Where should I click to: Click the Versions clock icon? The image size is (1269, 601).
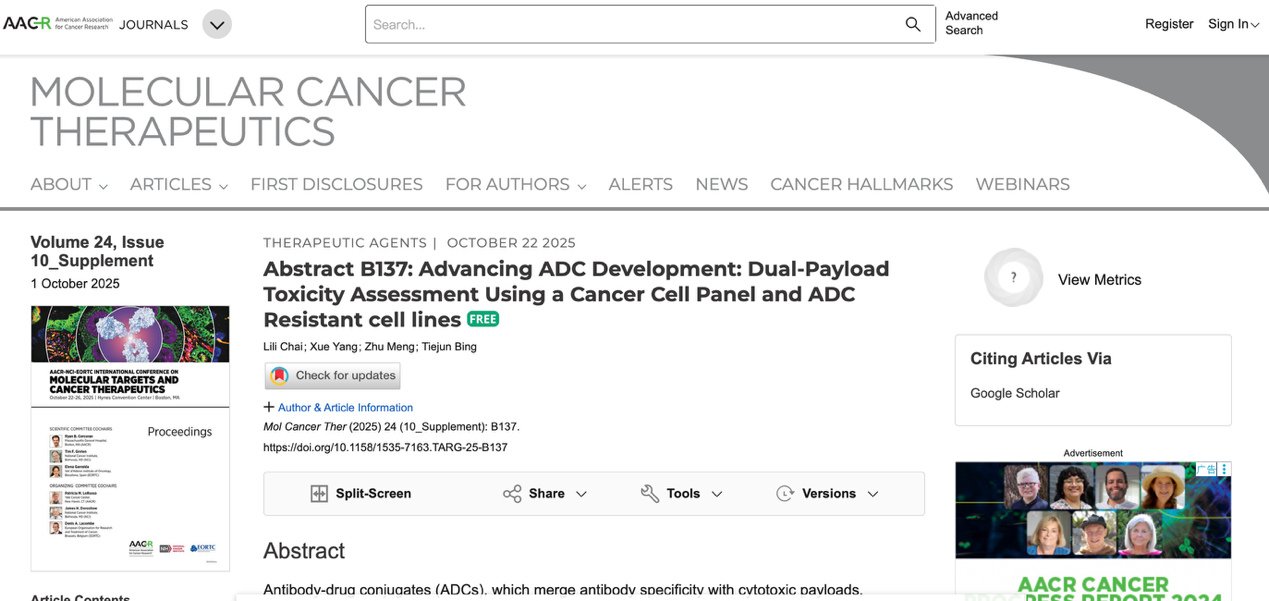tap(785, 494)
